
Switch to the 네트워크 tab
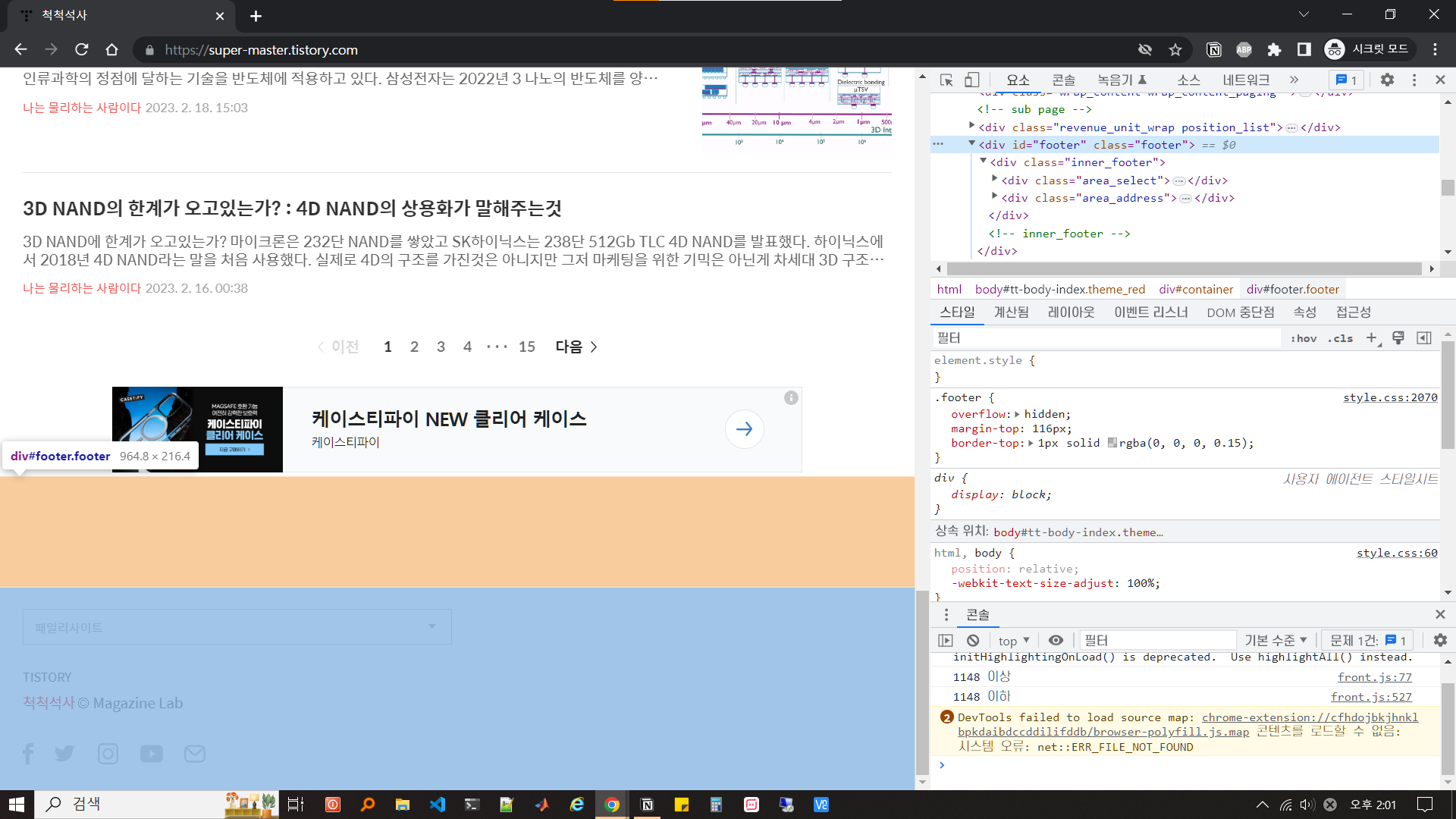tap(1245, 80)
